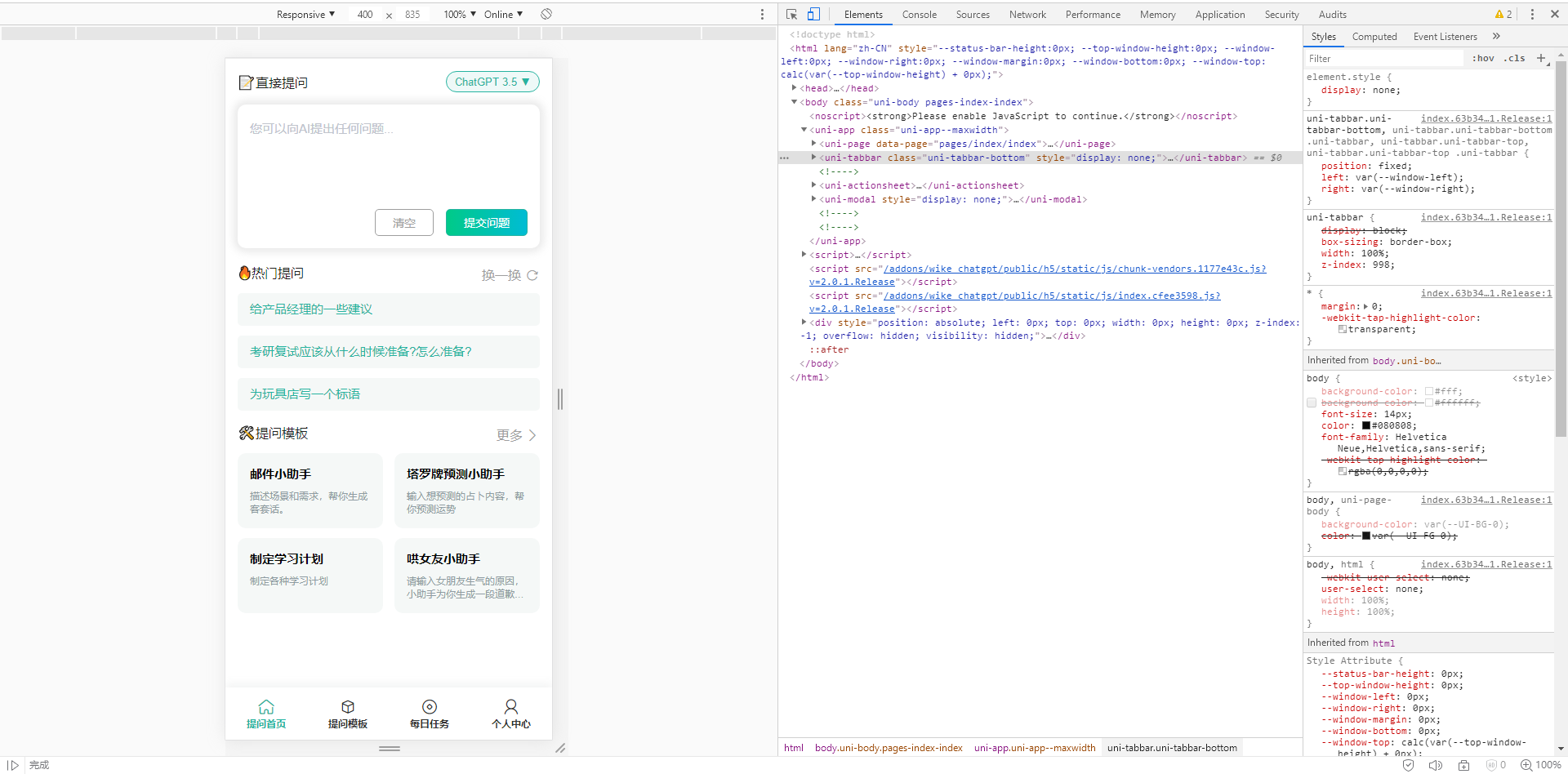Toggle the device toolbar icon
The image size is (1568, 774).
tap(813, 14)
